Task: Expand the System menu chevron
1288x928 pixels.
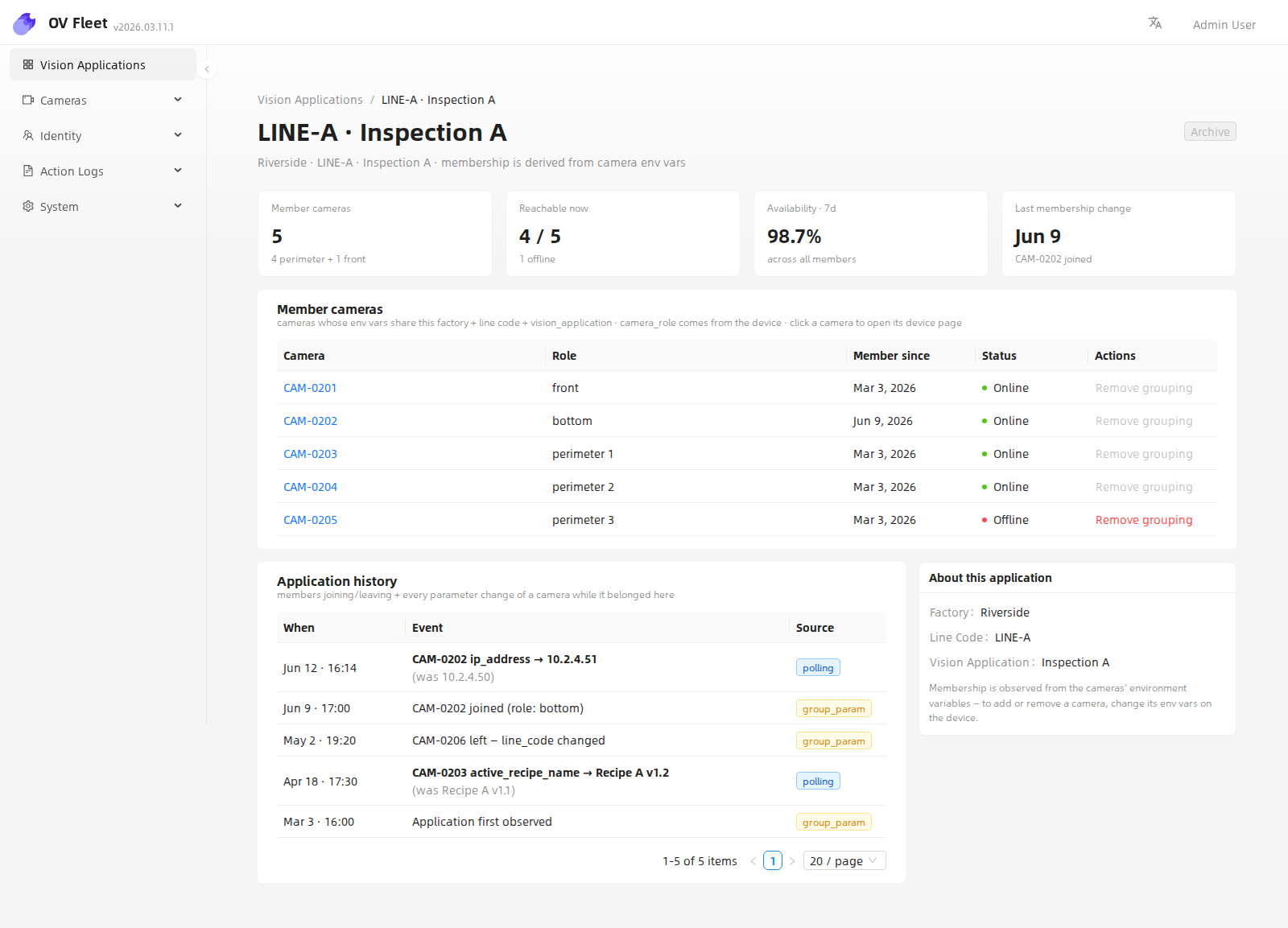Action: point(178,206)
